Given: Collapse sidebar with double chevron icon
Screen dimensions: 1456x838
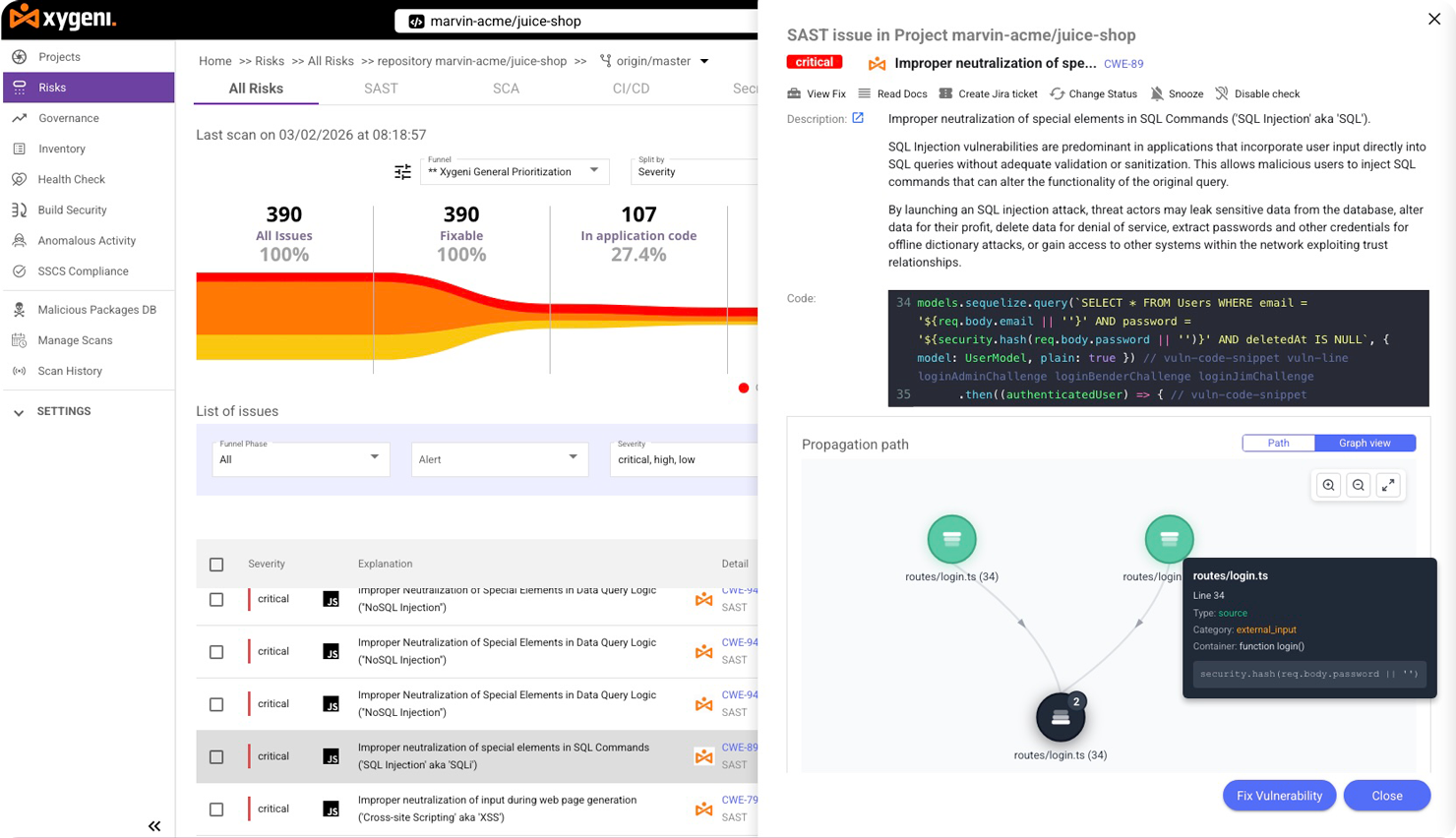Looking at the screenshot, I should 154,826.
